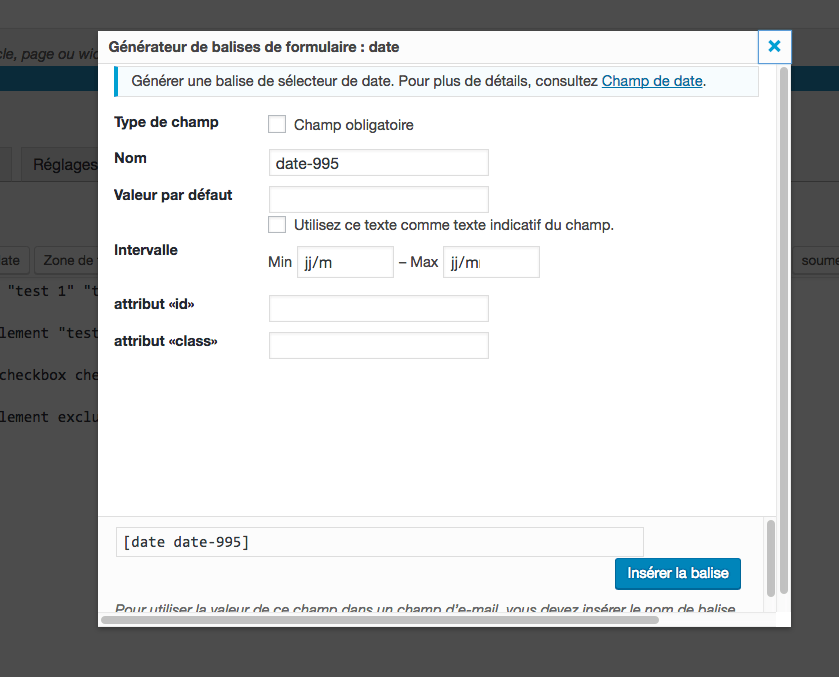Click the Valeur par défaut input field
The image size is (839, 677).
[x=378, y=198]
